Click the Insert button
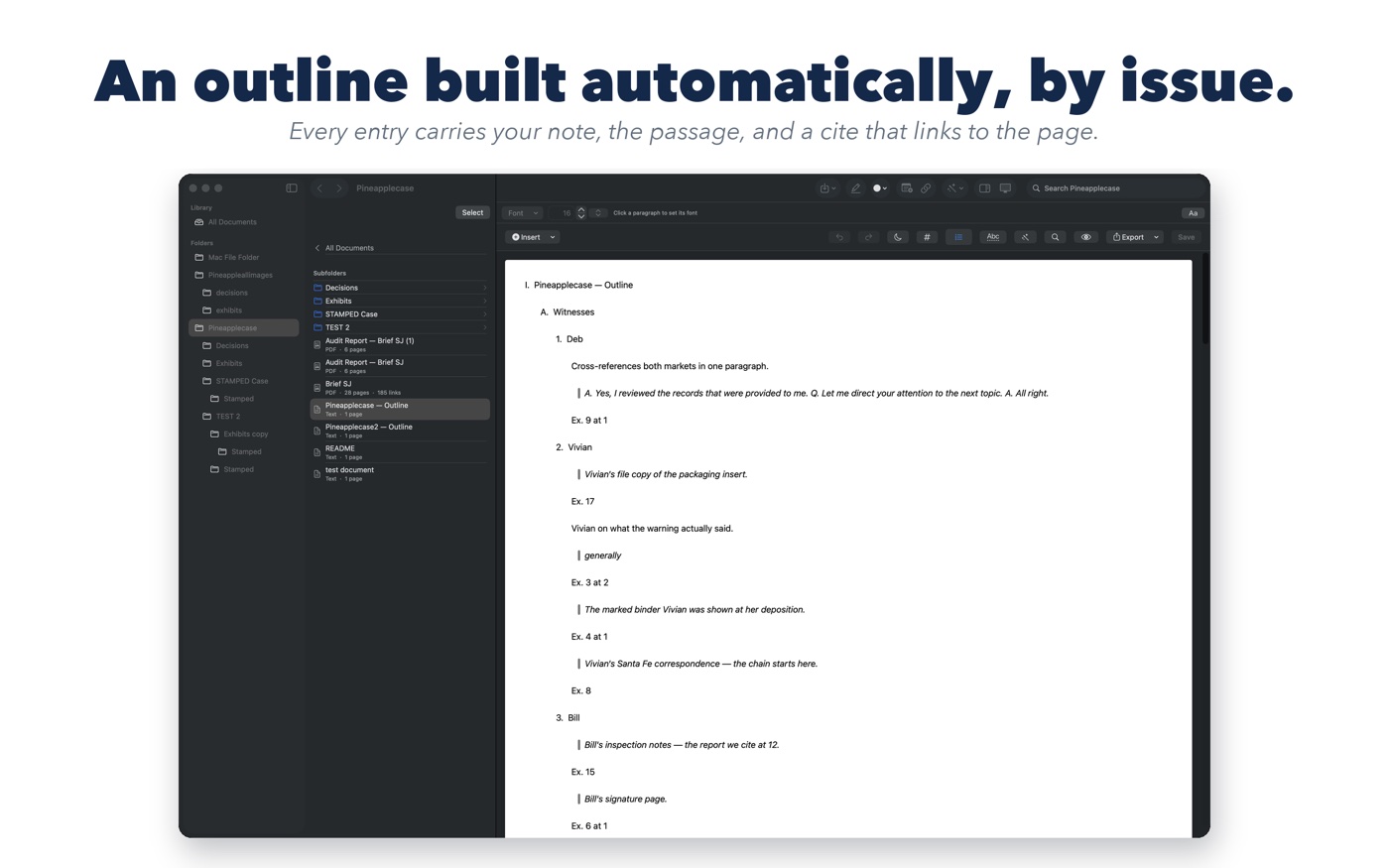This screenshot has height=868, width=1389. 526,237
